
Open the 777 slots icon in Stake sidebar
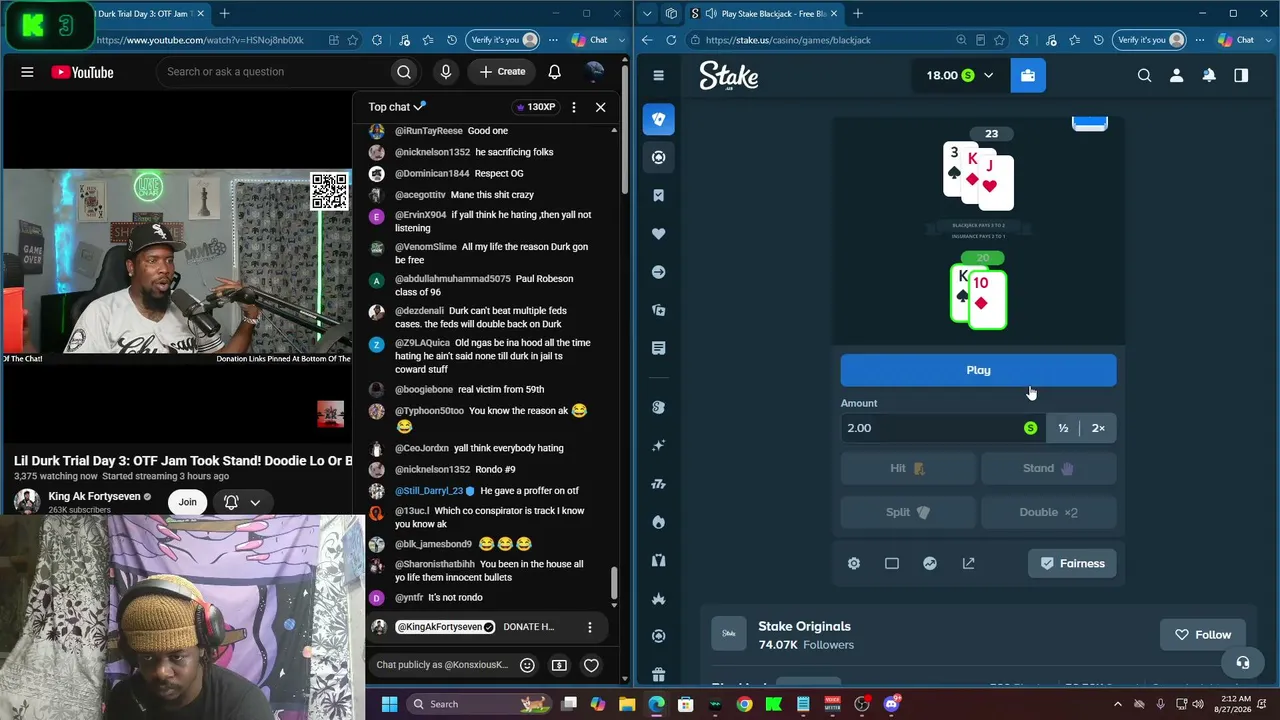point(658,484)
